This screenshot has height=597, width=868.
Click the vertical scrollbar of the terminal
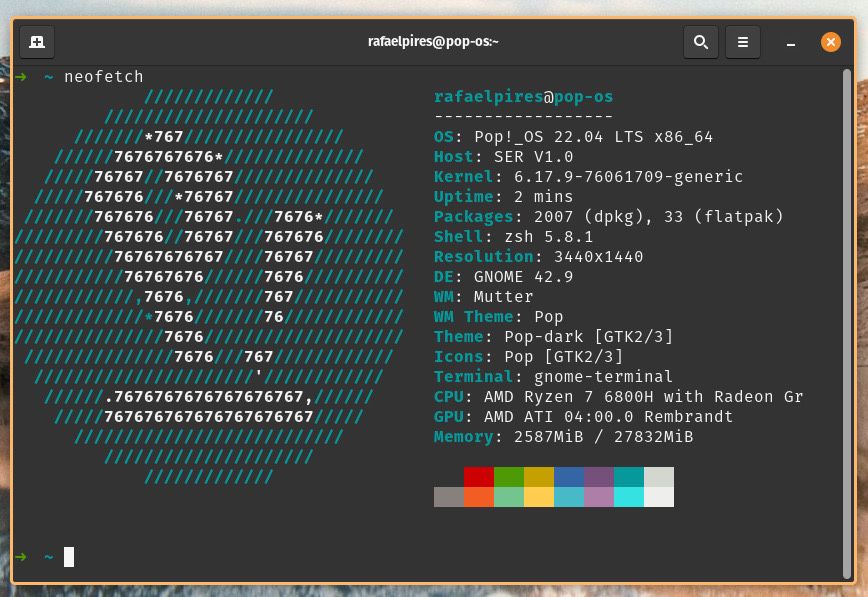click(x=846, y=324)
